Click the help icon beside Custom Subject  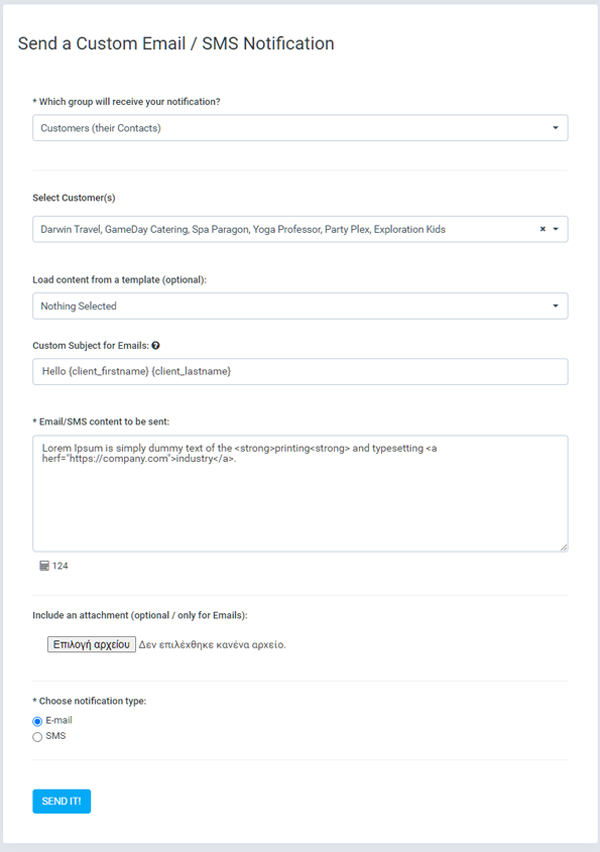tap(155, 346)
